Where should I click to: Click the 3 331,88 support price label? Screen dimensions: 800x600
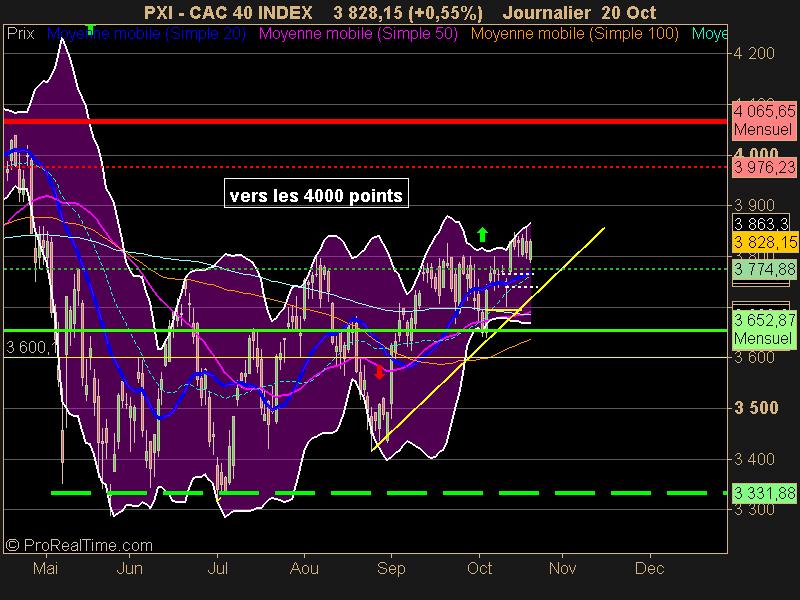coord(764,493)
